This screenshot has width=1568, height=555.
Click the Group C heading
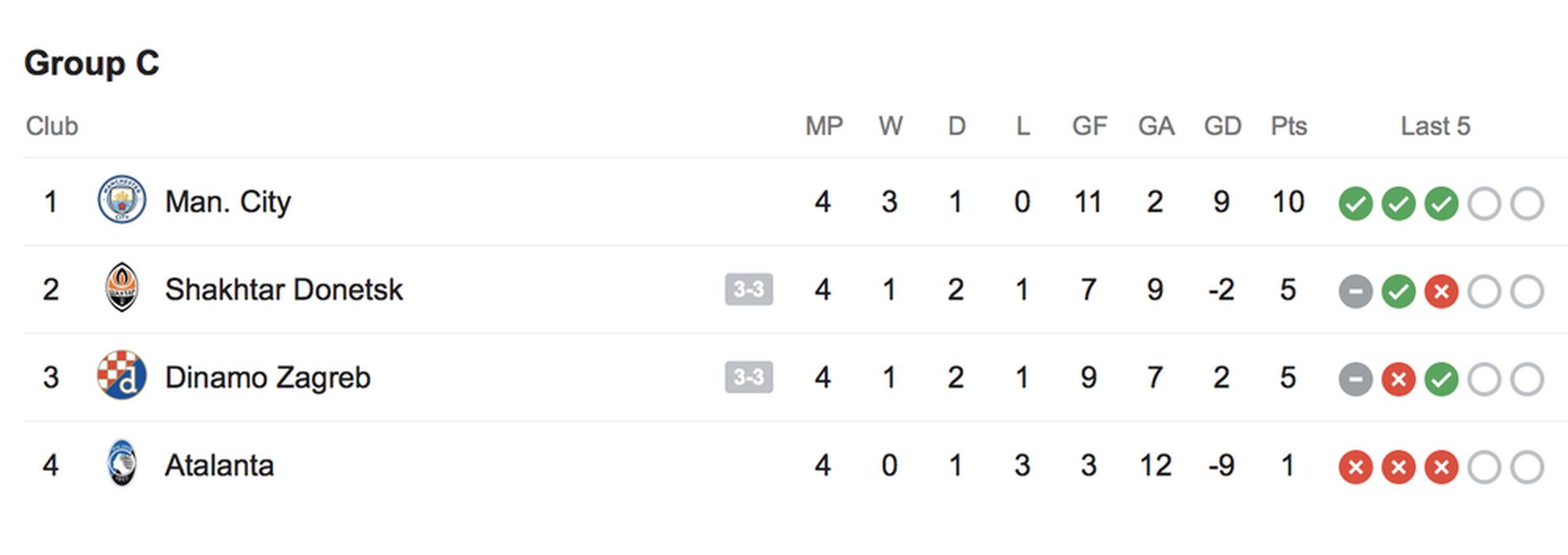92,63
